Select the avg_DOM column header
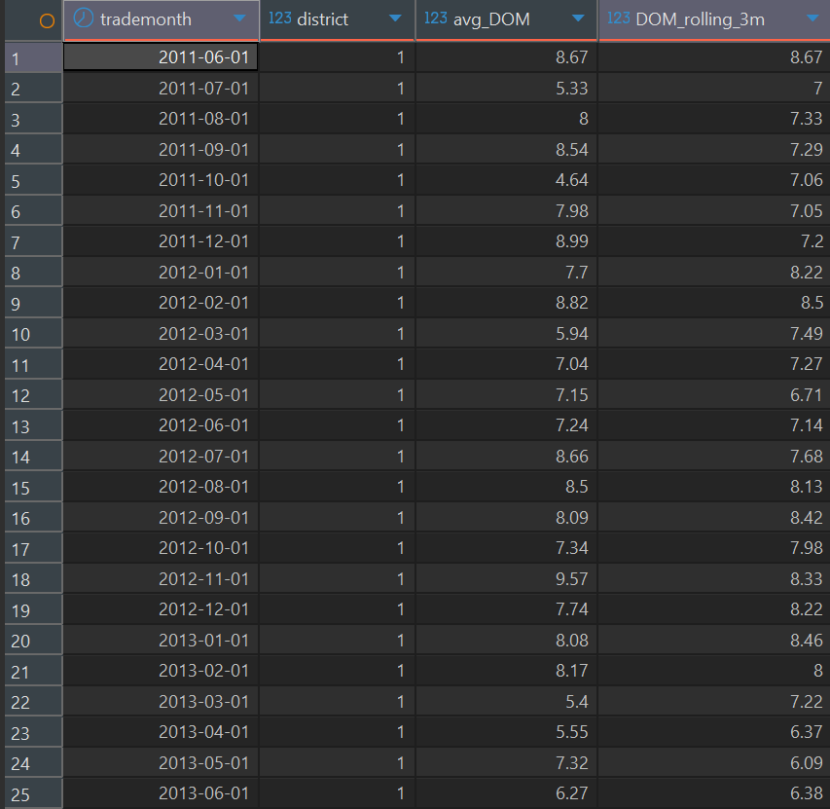This screenshot has width=830, height=809. (506, 20)
